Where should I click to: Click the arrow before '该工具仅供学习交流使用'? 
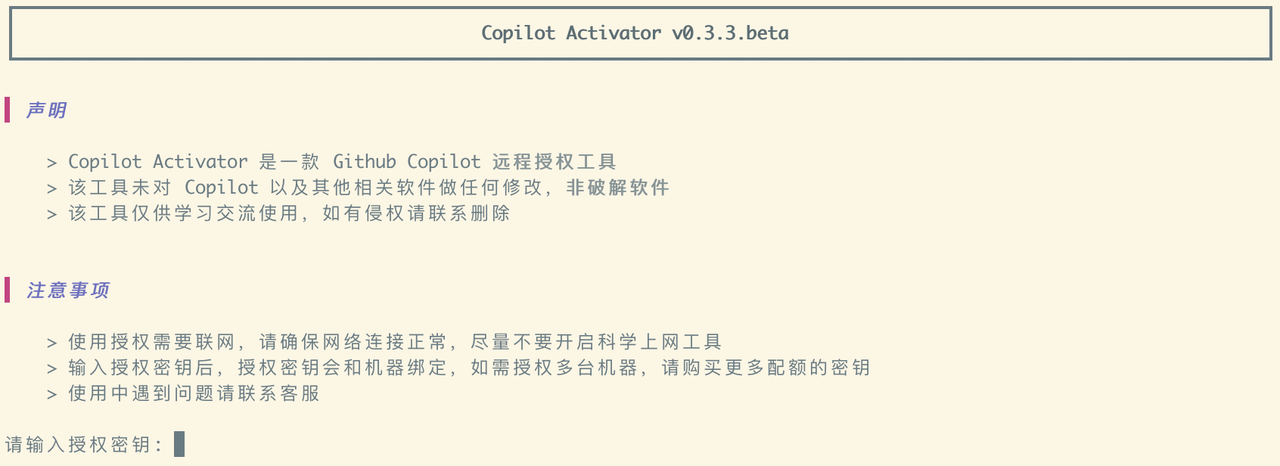coord(52,214)
